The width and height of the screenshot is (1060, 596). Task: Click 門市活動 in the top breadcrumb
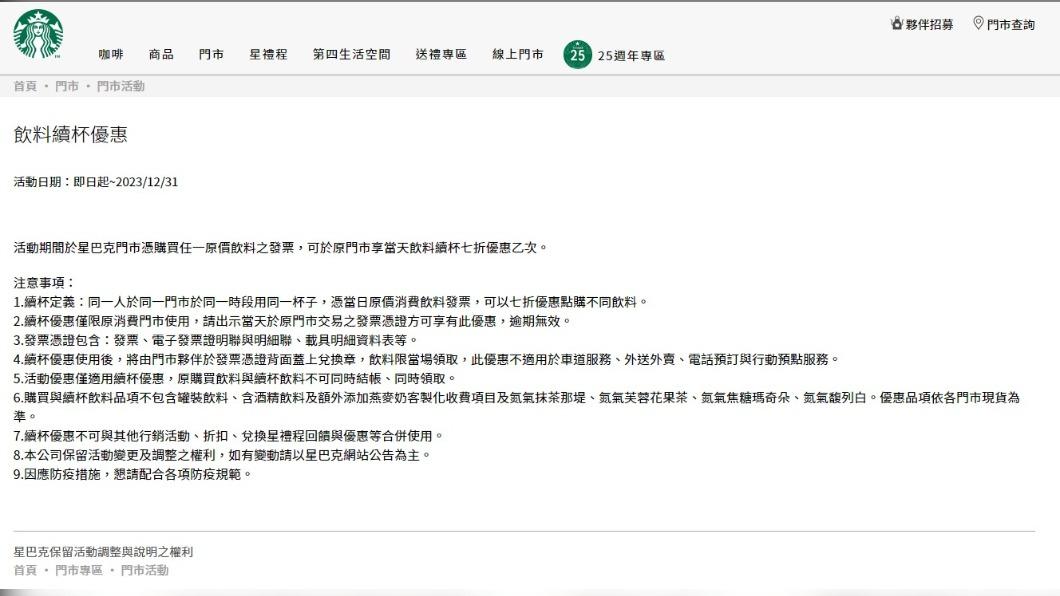[120, 86]
